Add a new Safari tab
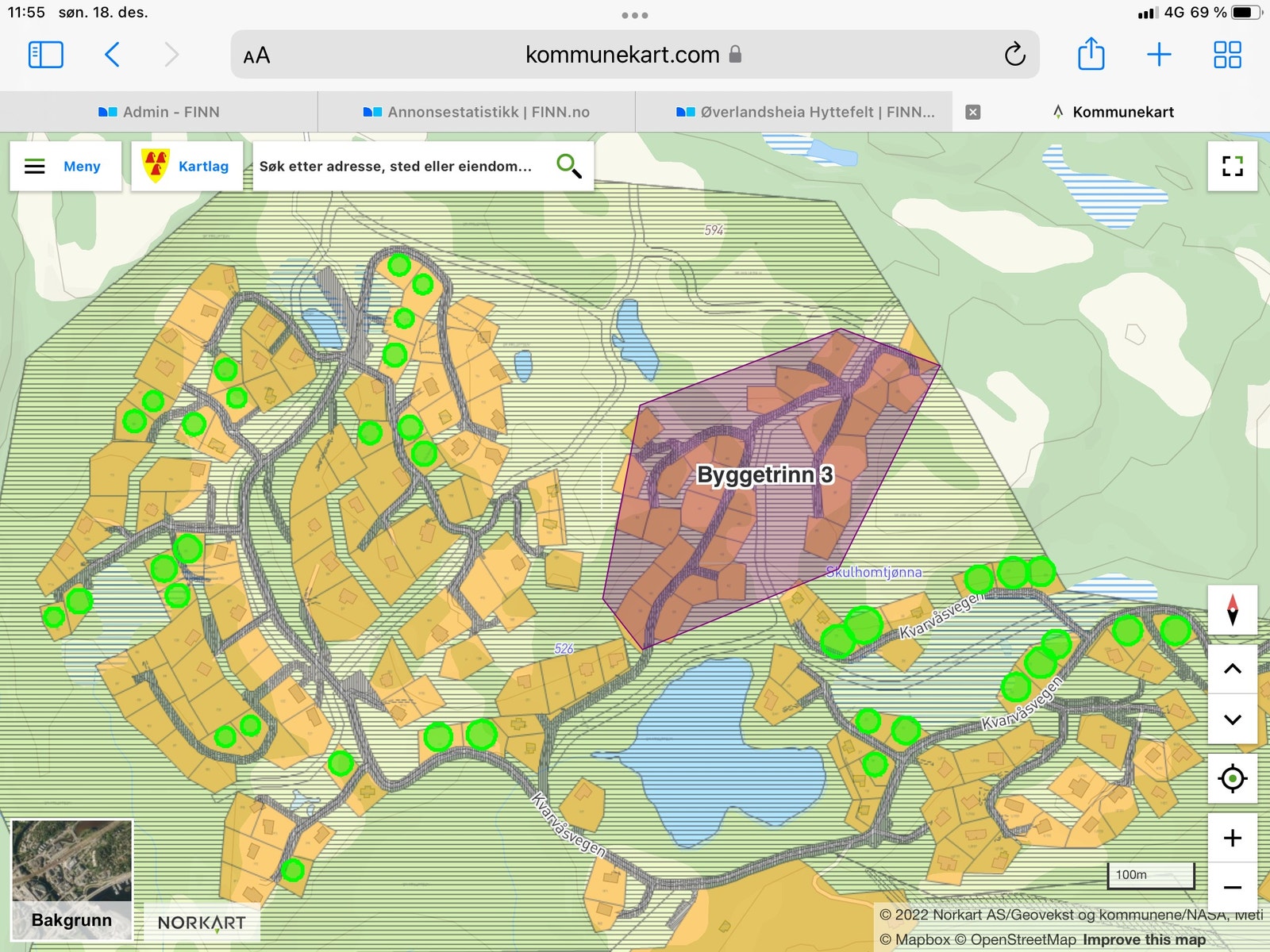Viewport: 1270px width, 952px height. pyautogui.click(x=1159, y=55)
